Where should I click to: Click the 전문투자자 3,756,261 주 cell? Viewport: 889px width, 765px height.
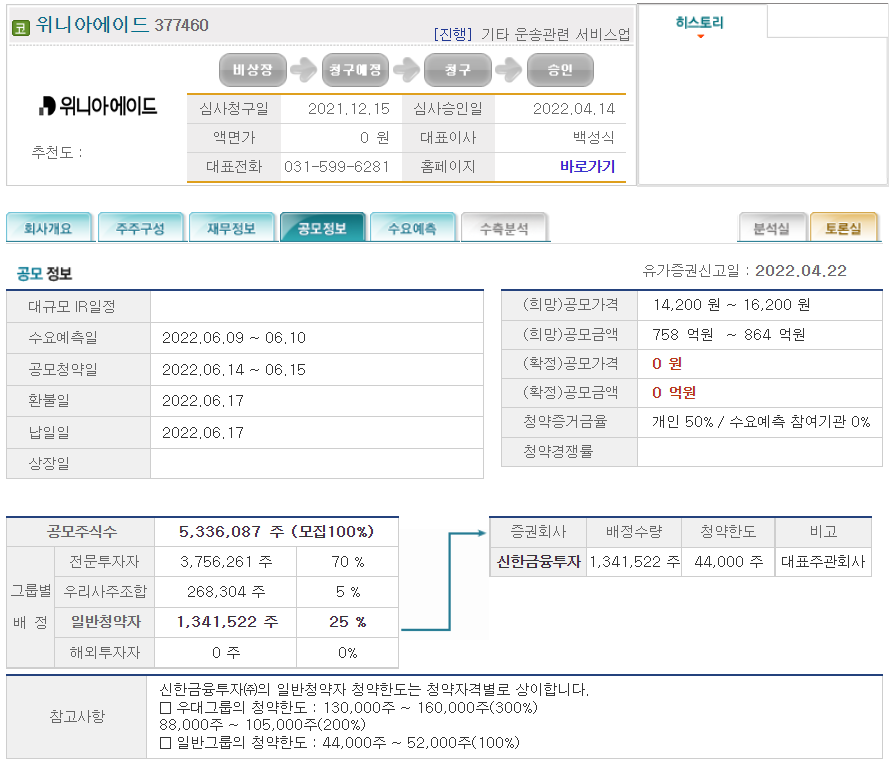tap(226, 561)
